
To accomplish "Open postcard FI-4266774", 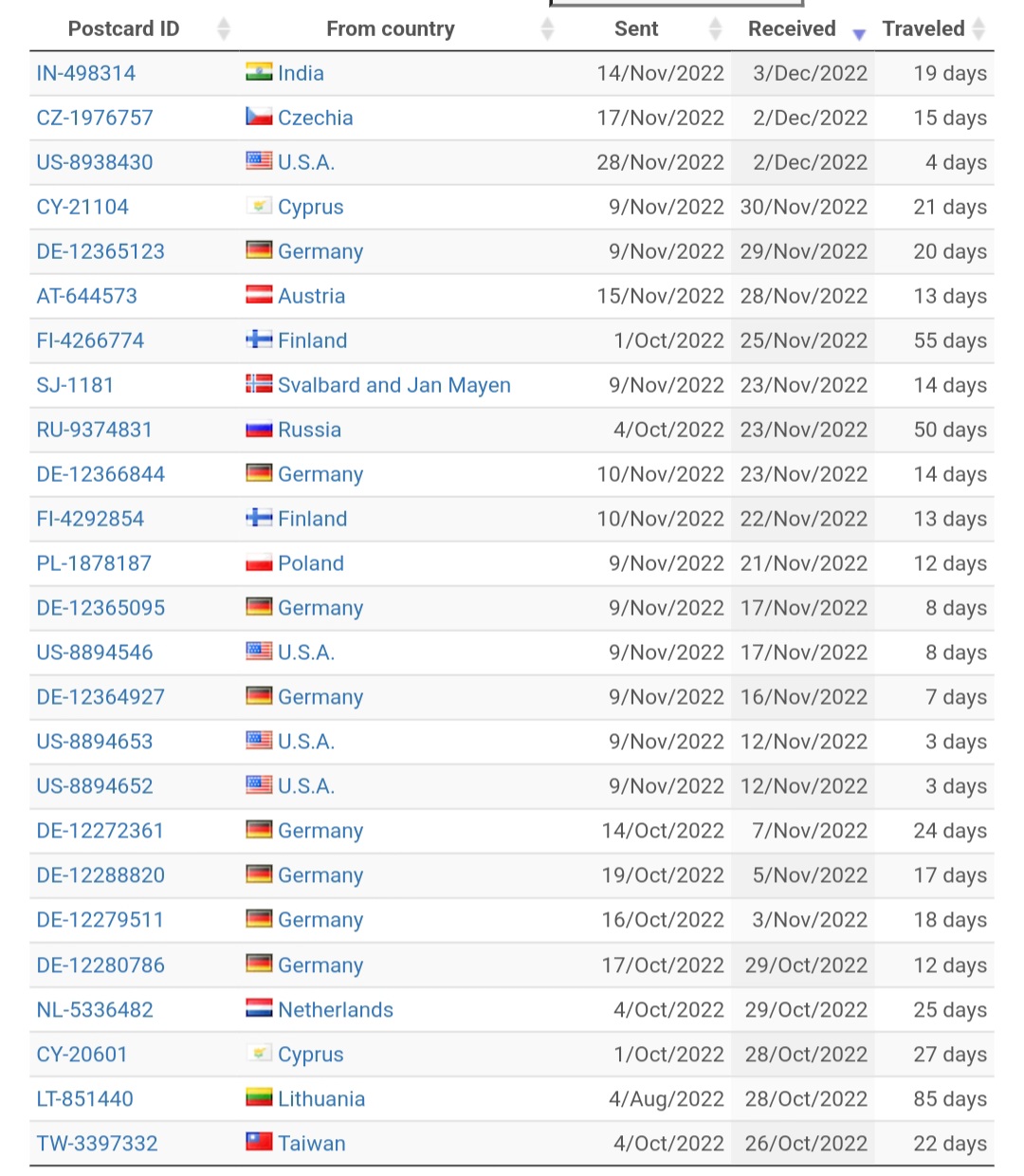I will click(x=90, y=340).
